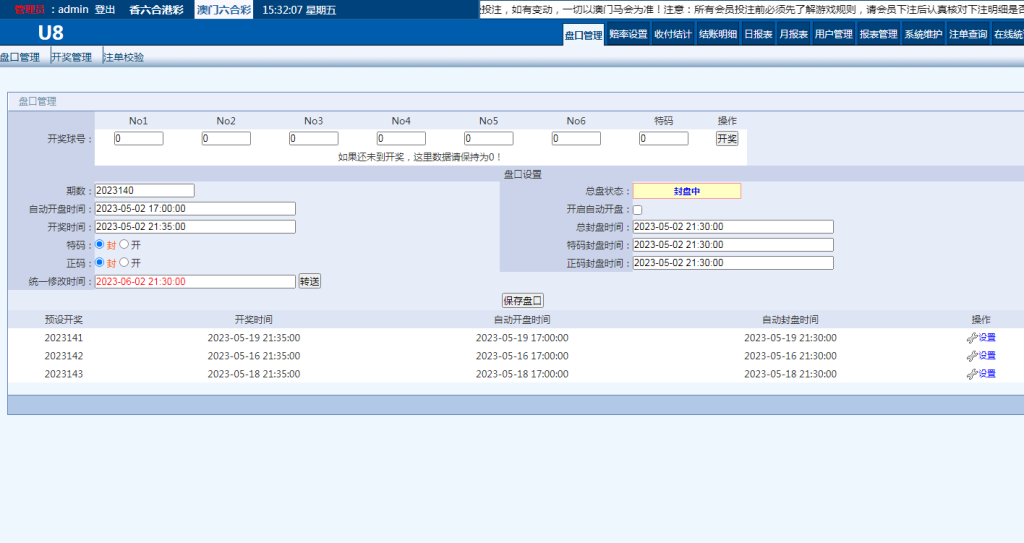Switch to 香六合港彩 lottery
This screenshot has width=1024, height=543.
[x=155, y=9]
